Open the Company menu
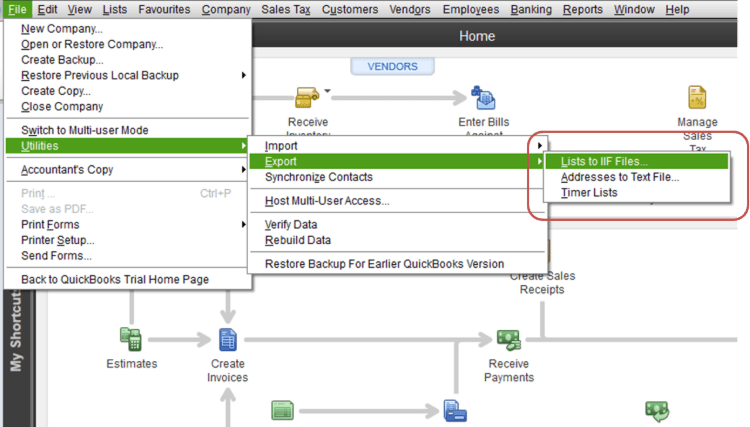The image size is (750, 427). [226, 9]
